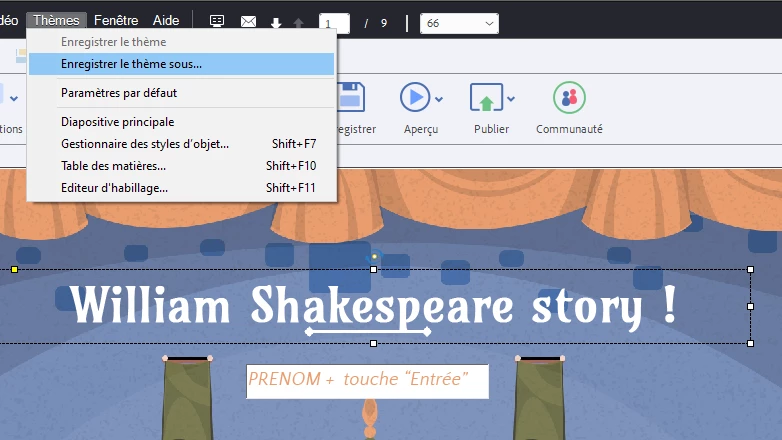Click the 'William Shakespeare story !' title

(374, 306)
